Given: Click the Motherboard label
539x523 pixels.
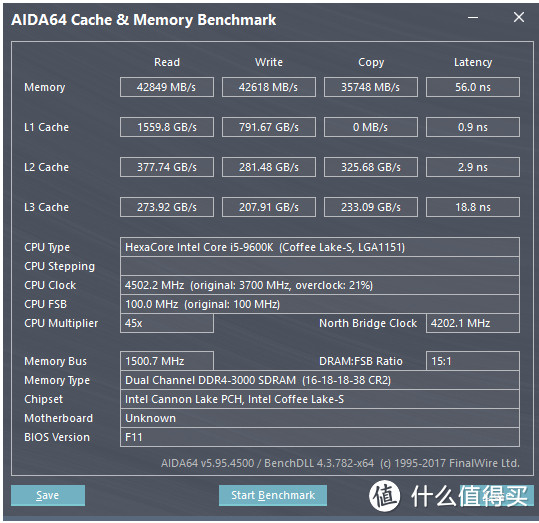Looking at the screenshot, I should coord(58,418).
